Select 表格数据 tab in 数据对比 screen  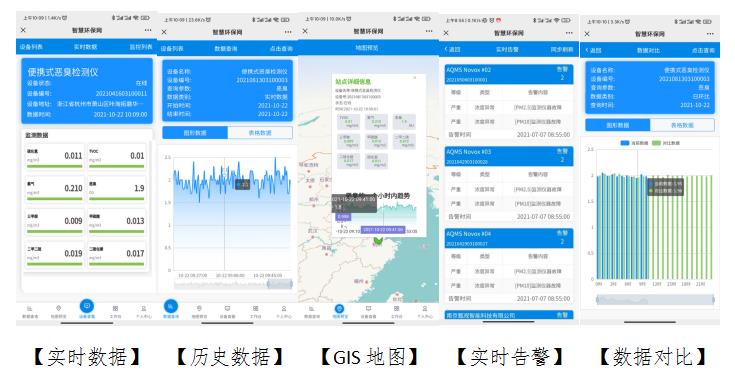coord(682,125)
